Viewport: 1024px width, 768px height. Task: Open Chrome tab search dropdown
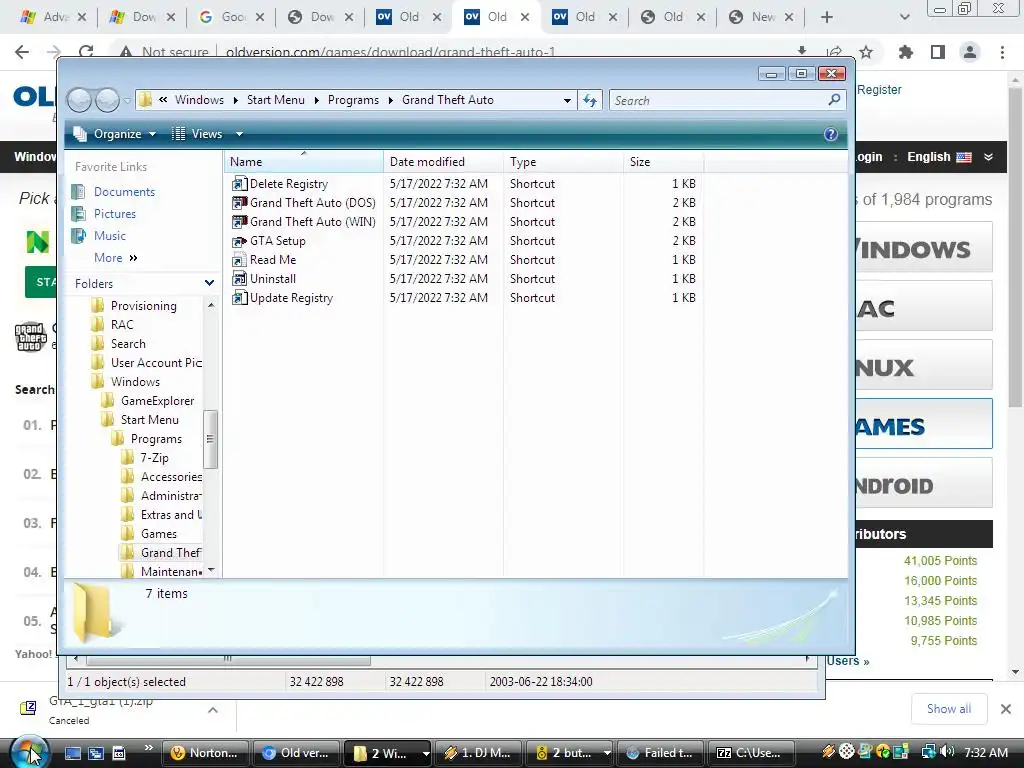click(904, 17)
